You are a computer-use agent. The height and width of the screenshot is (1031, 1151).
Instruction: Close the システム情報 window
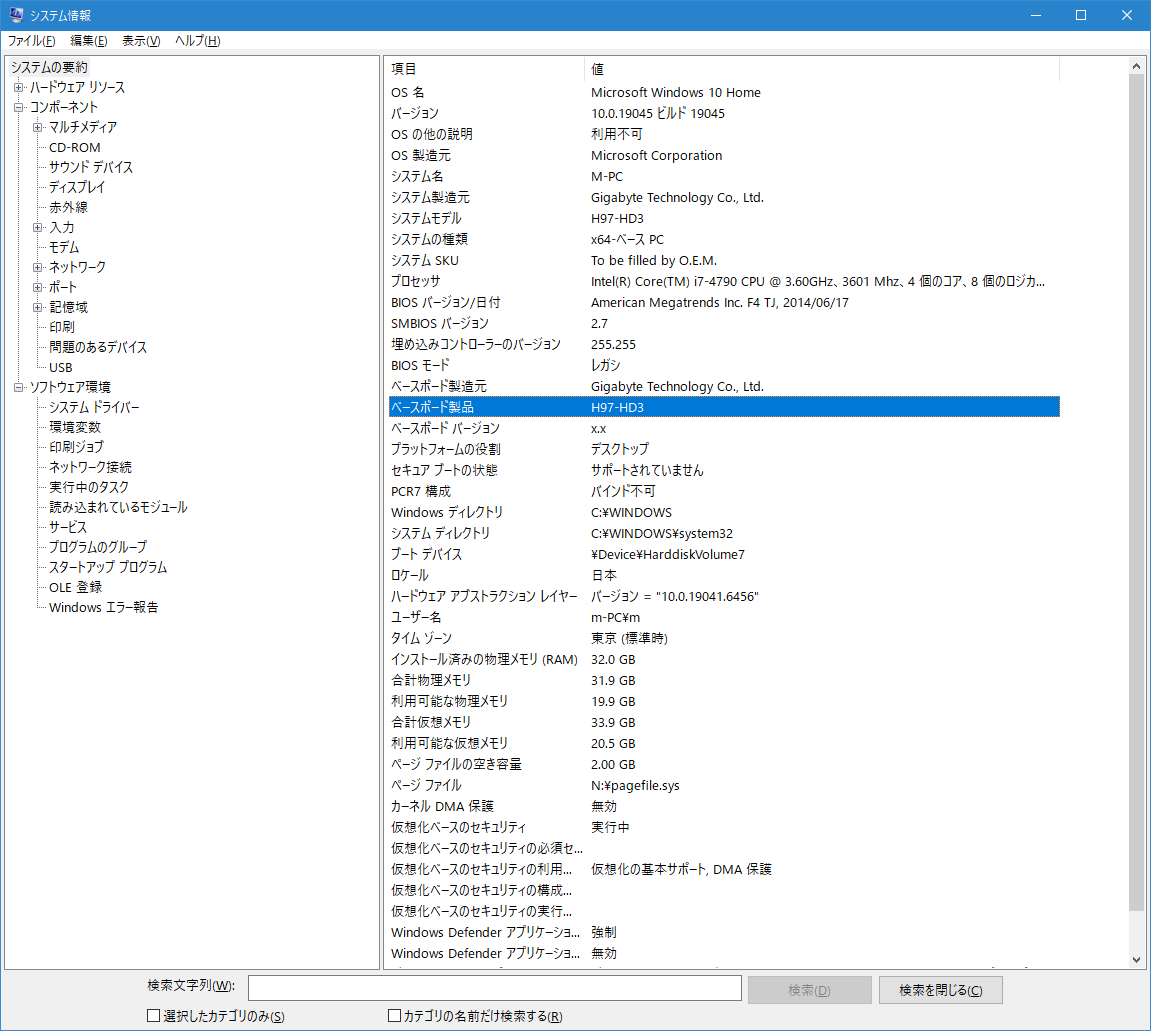pyautogui.click(x=1127, y=15)
